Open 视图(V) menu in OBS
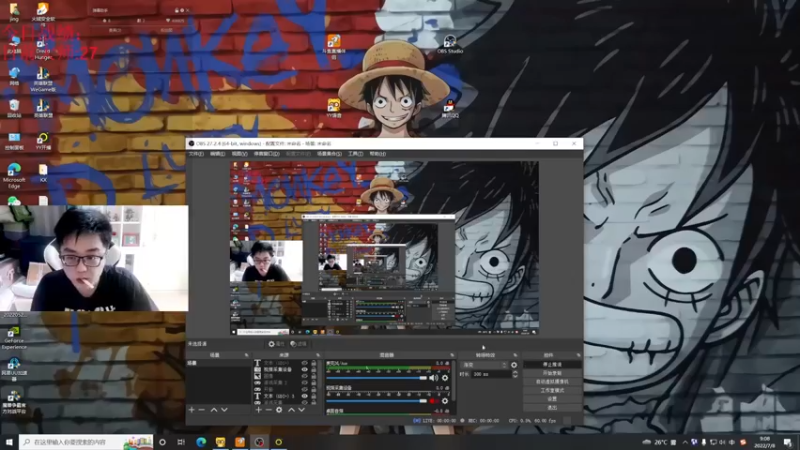The width and height of the screenshot is (800, 450). tap(239, 154)
